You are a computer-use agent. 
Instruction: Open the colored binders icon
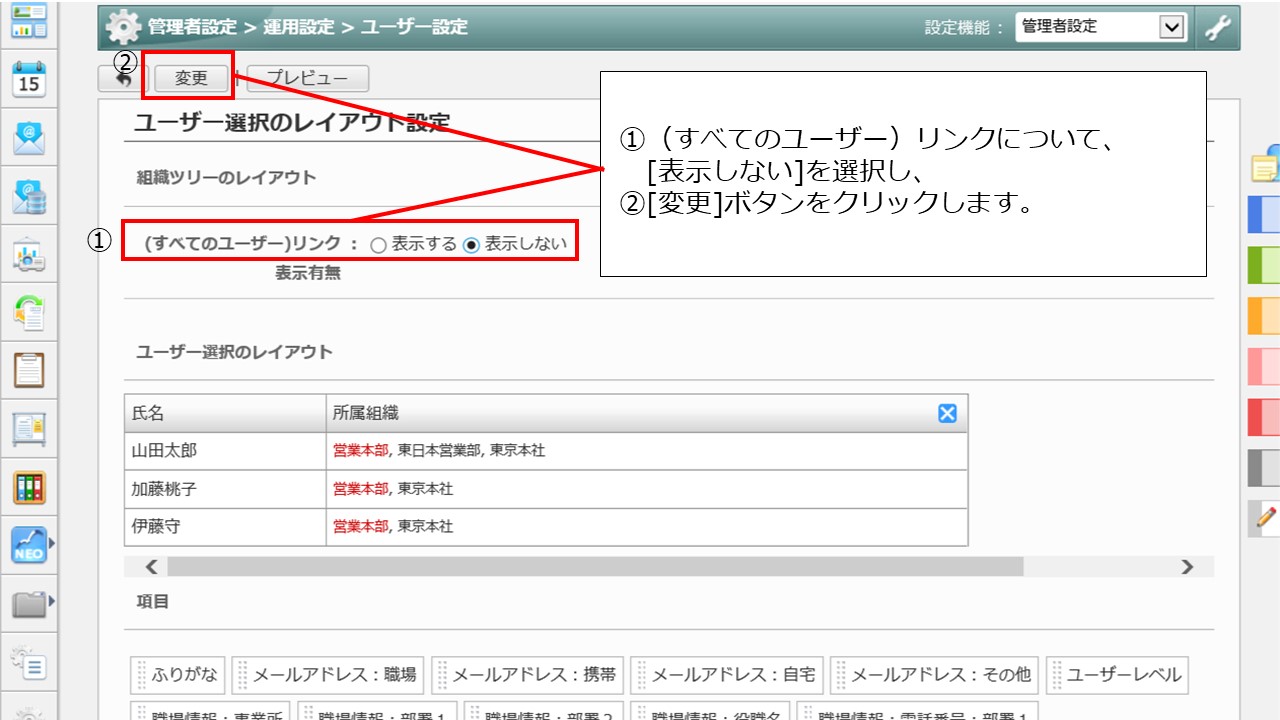[x=29, y=487]
